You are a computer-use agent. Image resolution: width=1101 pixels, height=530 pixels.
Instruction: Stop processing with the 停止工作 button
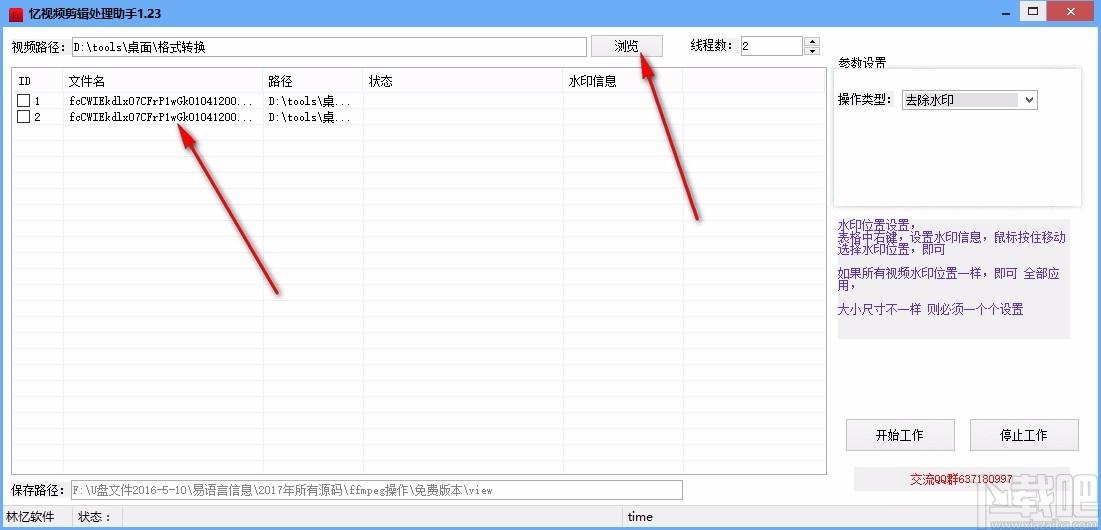point(1024,435)
